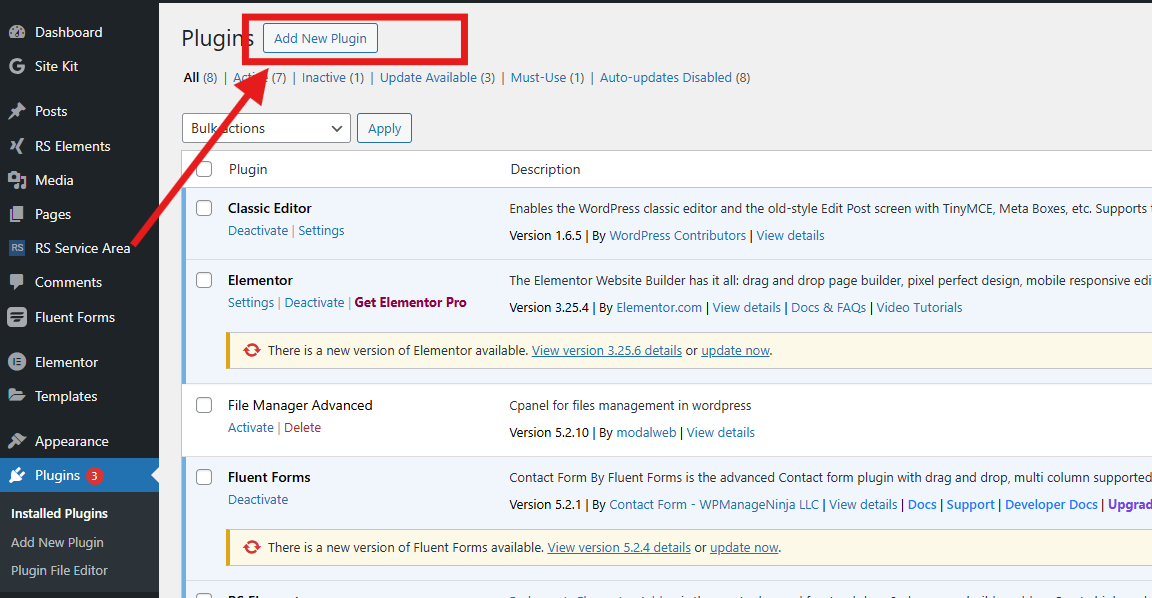
Task: Open the Site Kit menu
Action: tap(57, 66)
